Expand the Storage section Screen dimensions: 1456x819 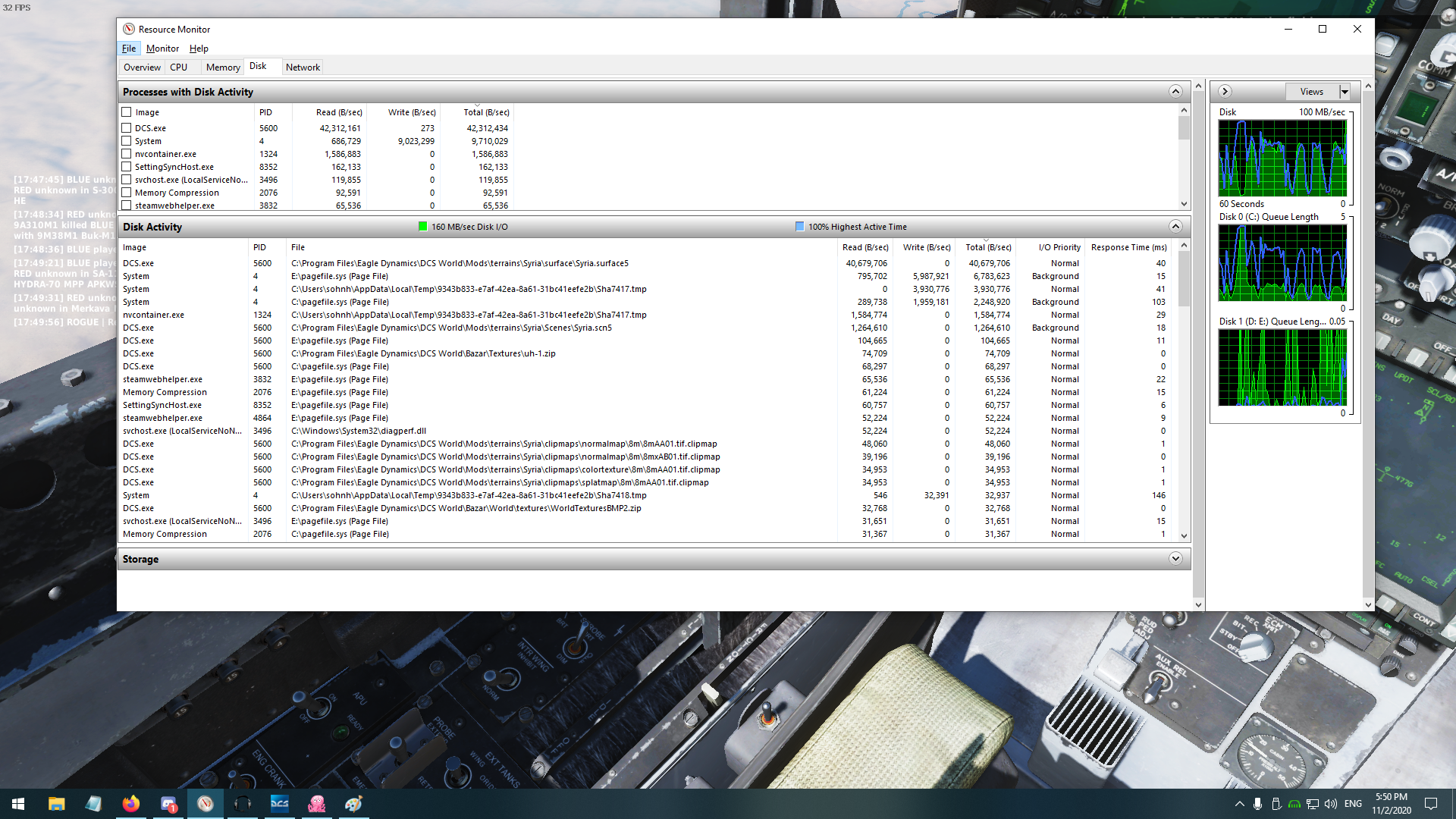pos(1175,559)
